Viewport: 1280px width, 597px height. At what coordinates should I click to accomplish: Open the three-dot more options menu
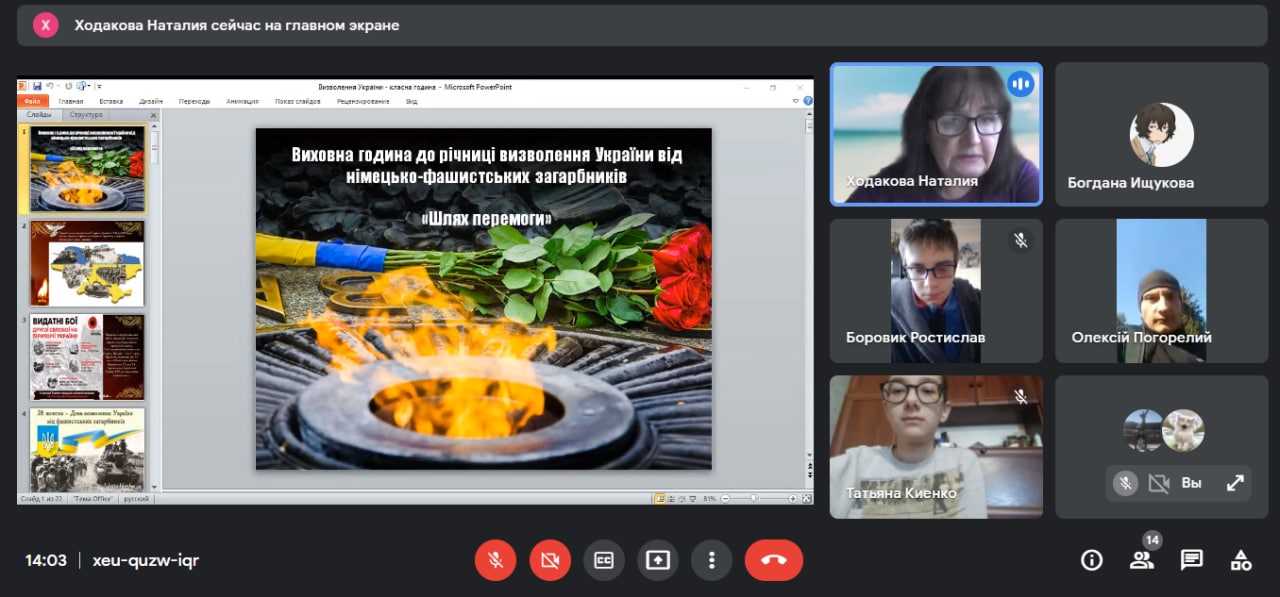point(711,560)
